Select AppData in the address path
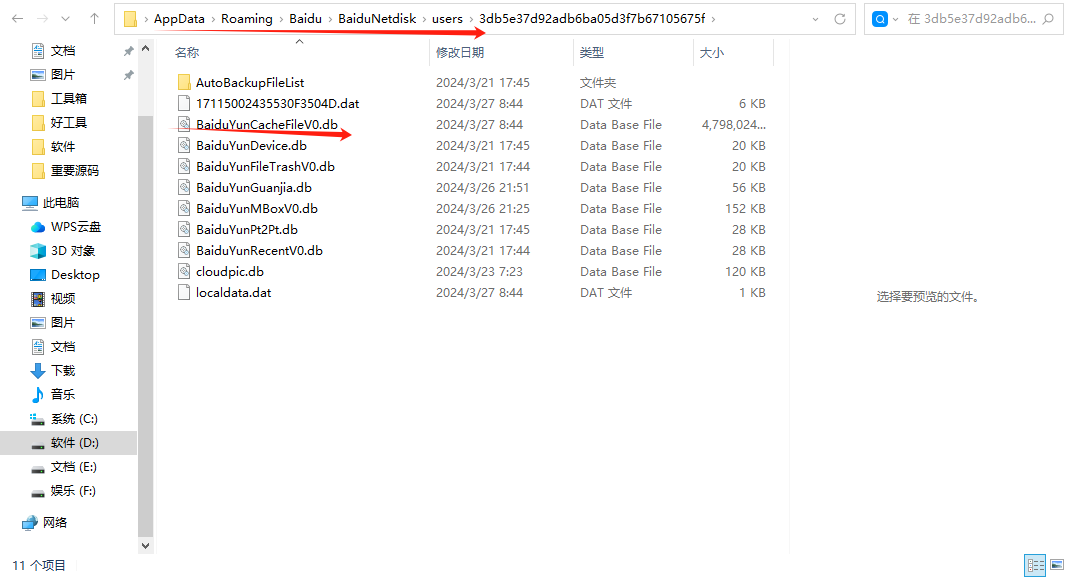 [x=179, y=19]
